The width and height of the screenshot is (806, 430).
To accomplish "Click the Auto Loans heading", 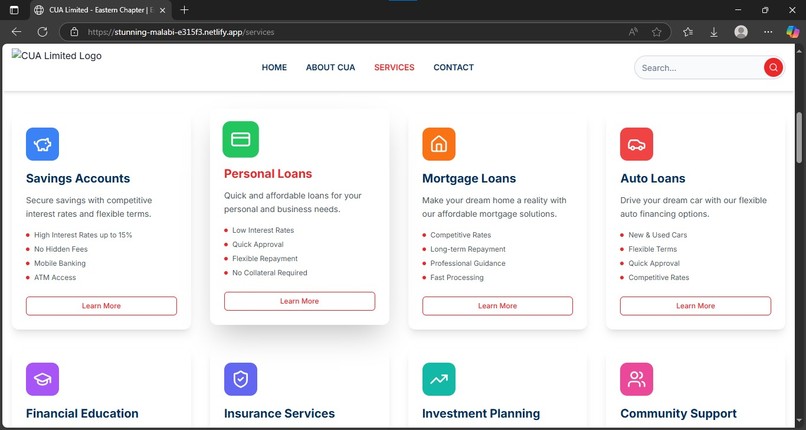I will (653, 178).
